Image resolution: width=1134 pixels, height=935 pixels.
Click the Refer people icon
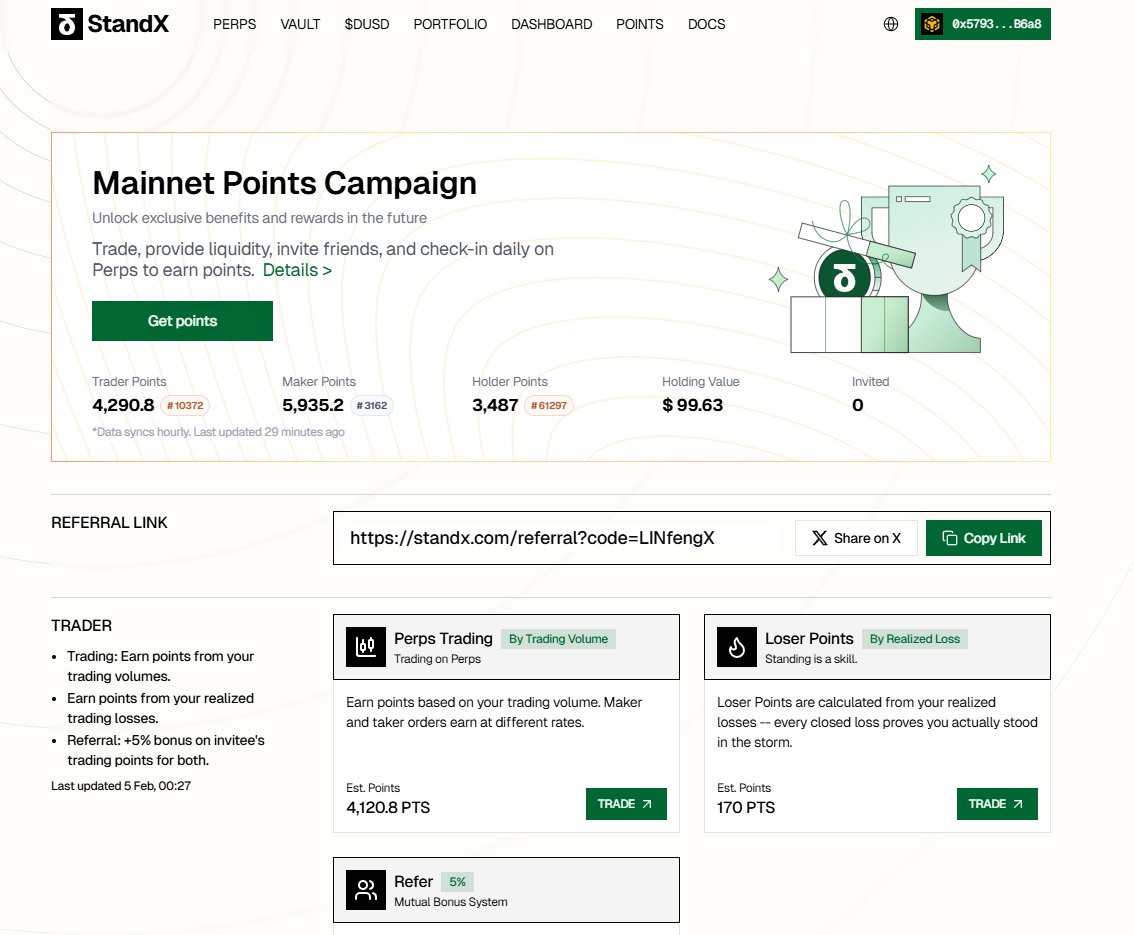[366, 889]
